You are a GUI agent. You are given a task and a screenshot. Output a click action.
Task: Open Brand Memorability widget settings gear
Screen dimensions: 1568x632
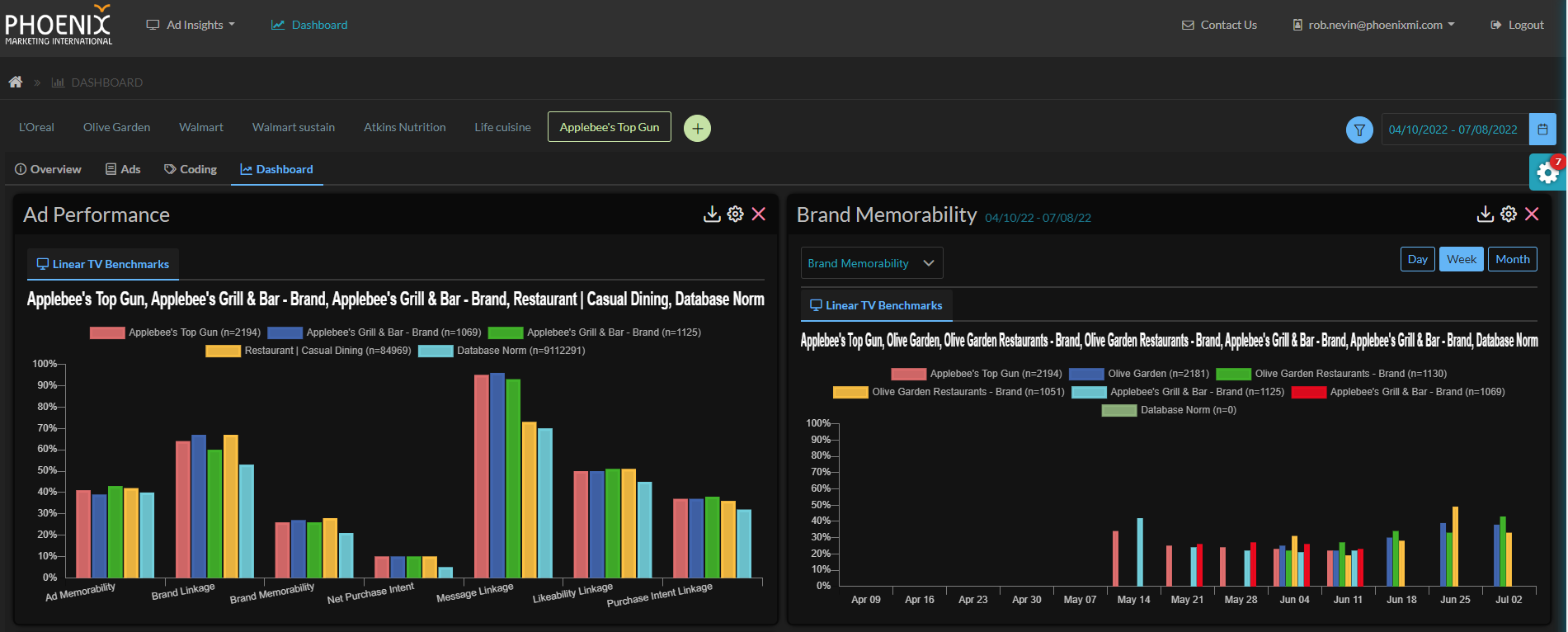1509,215
